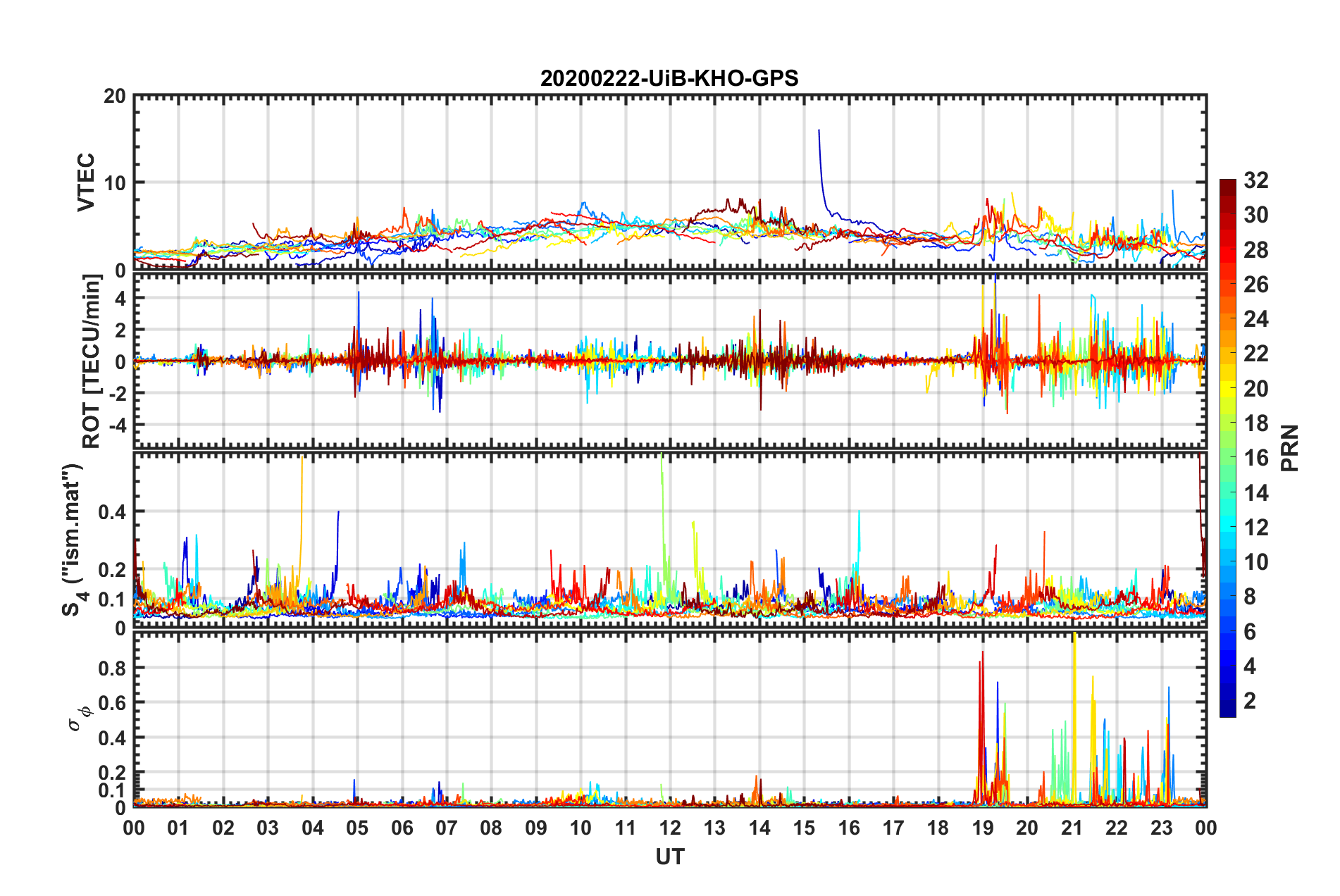Click the 20 label on PRN colorbar
The height and width of the screenshot is (896, 1340).
pos(1256,389)
